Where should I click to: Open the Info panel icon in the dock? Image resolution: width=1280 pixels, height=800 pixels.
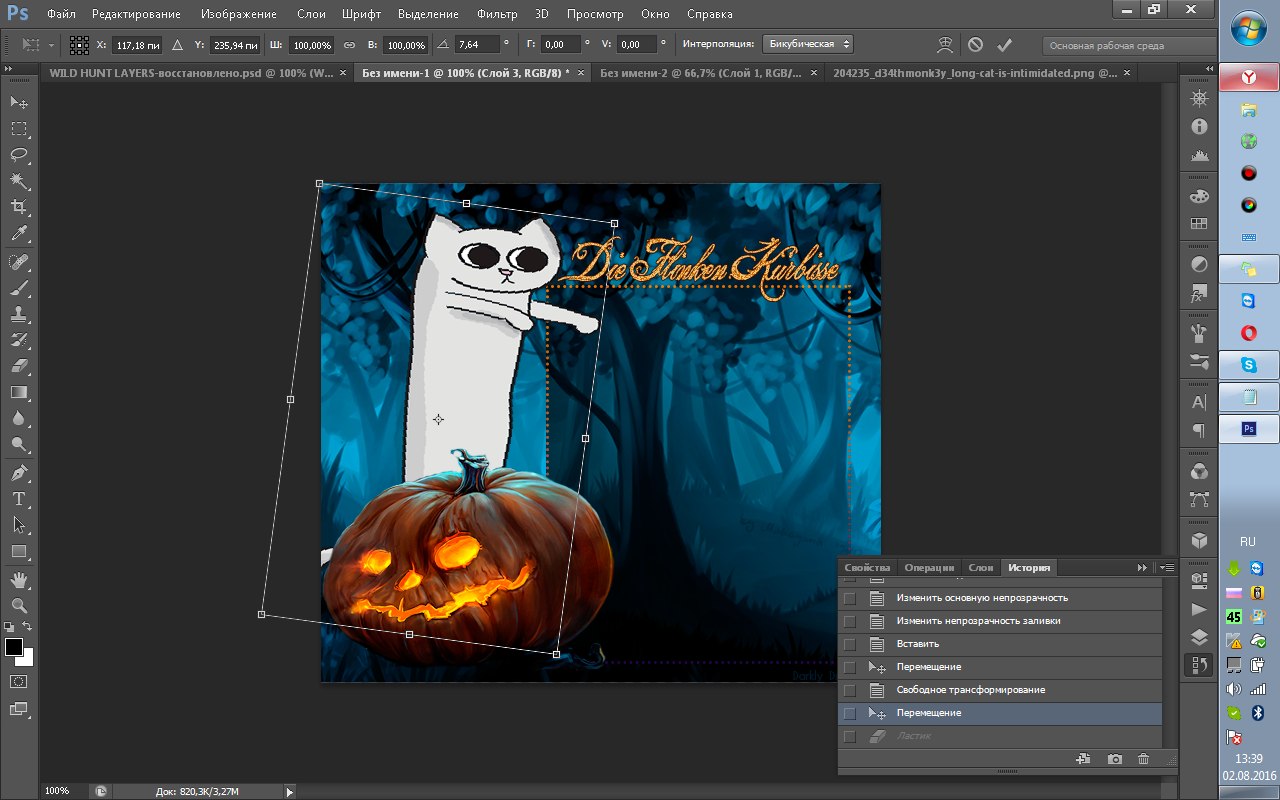point(1199,127)
